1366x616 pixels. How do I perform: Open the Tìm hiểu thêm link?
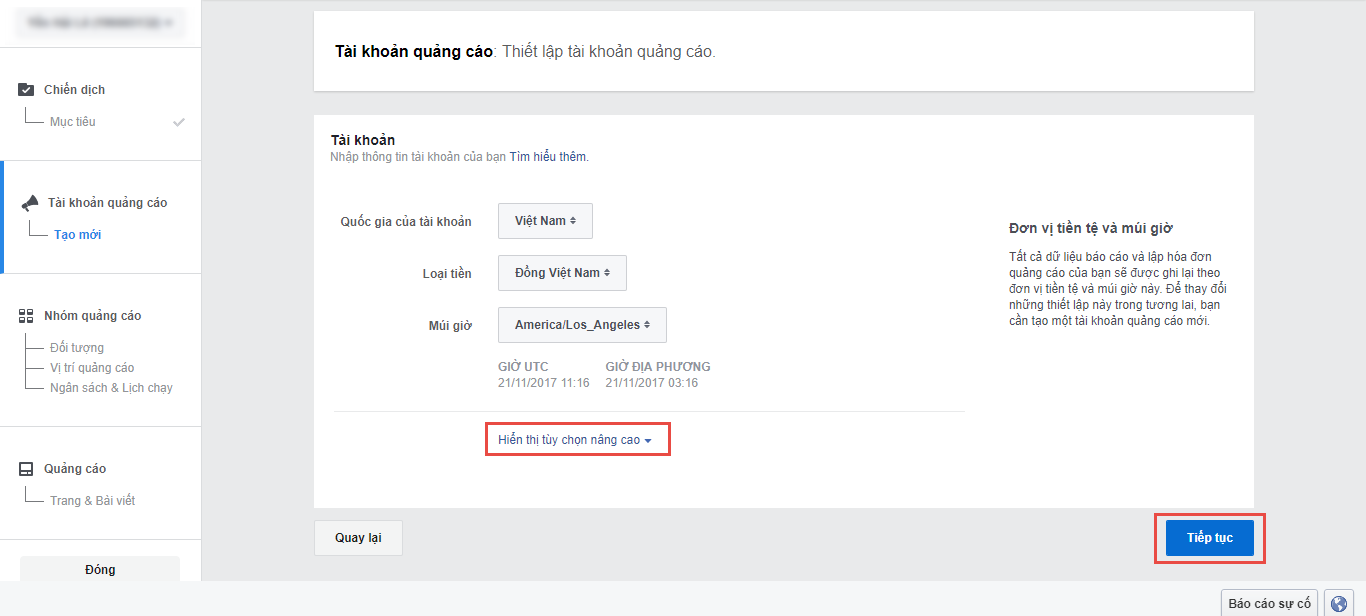click(x=548, y=157)
